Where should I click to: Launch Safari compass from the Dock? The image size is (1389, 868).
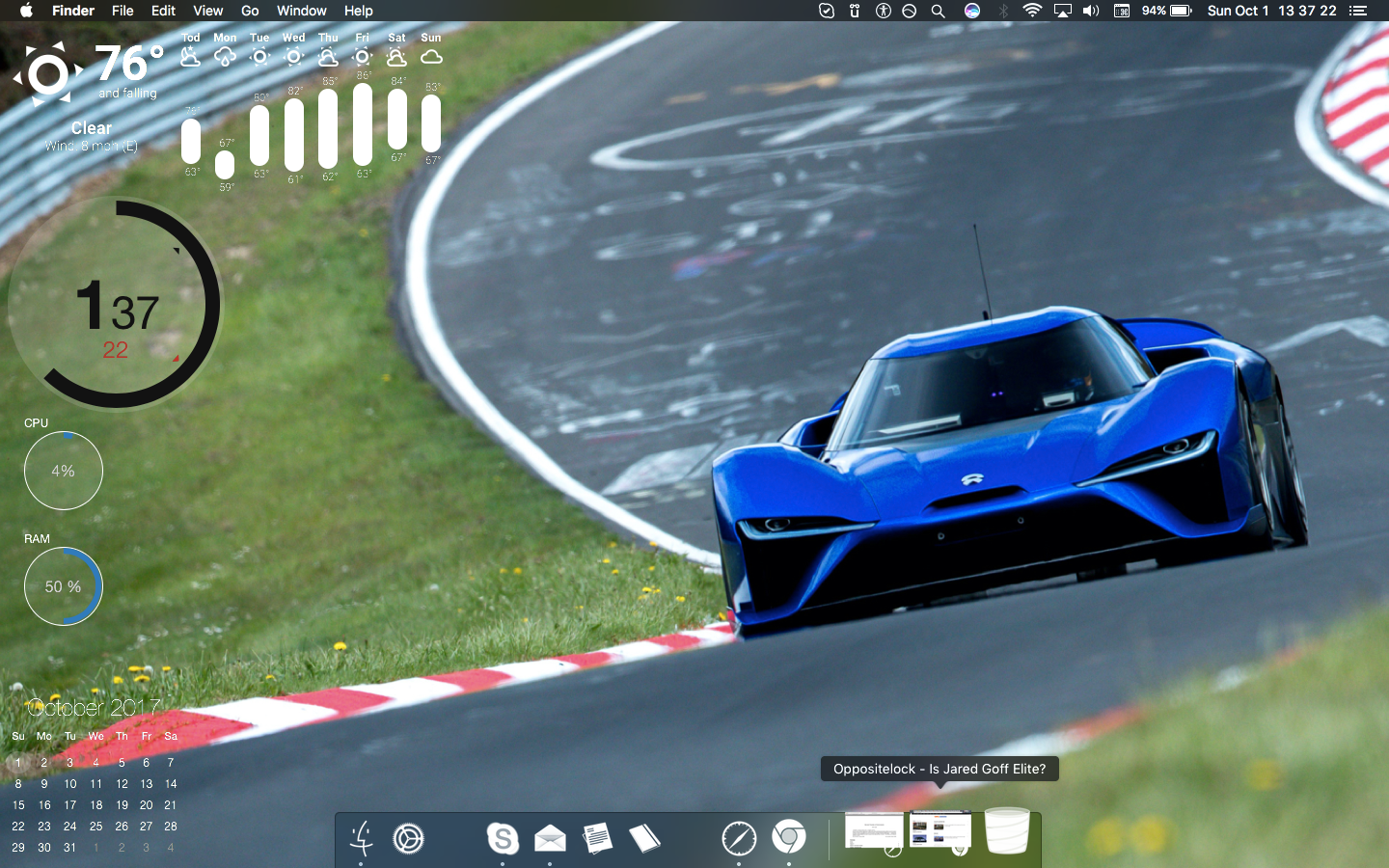(739, 838)
